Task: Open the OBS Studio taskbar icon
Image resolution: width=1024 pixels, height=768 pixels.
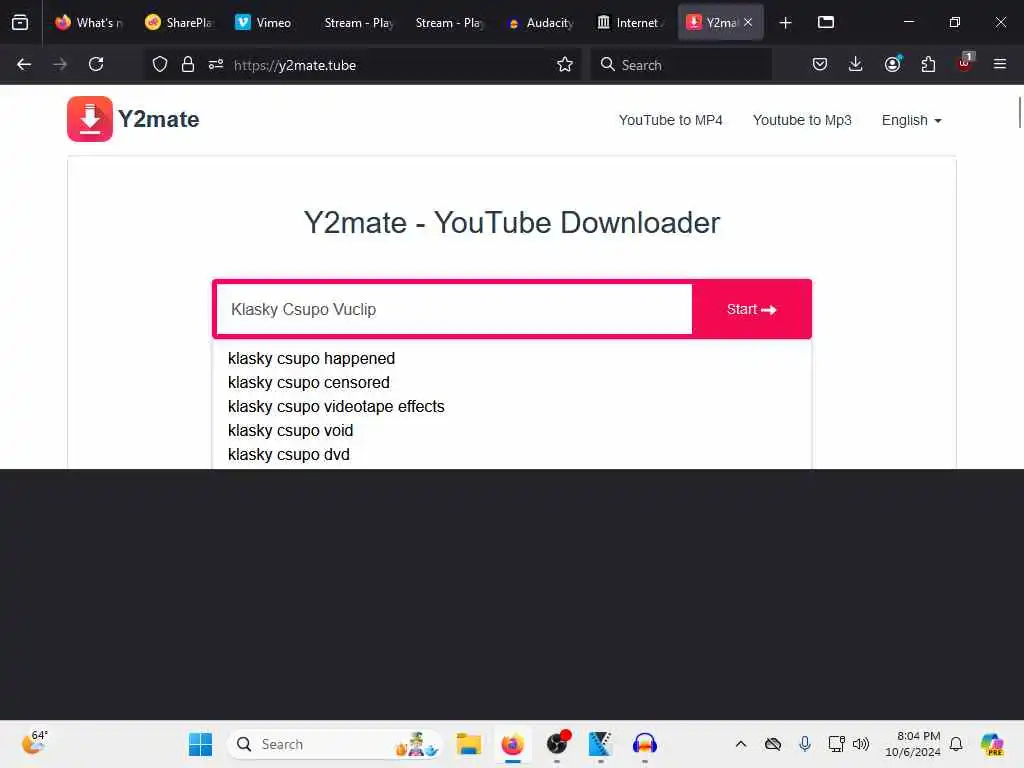Action: point(558,744)
